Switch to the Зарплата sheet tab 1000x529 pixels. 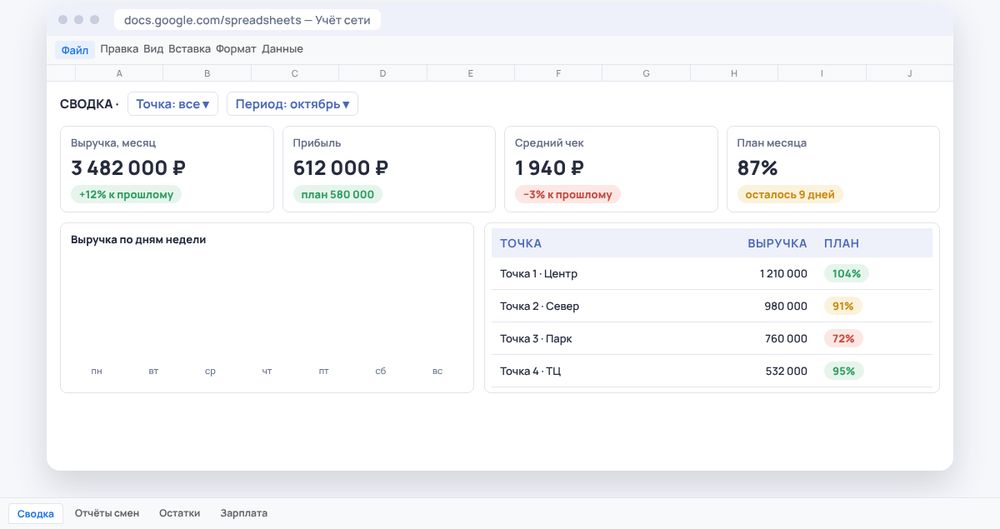pyautogui.click(x=244, y=513)
